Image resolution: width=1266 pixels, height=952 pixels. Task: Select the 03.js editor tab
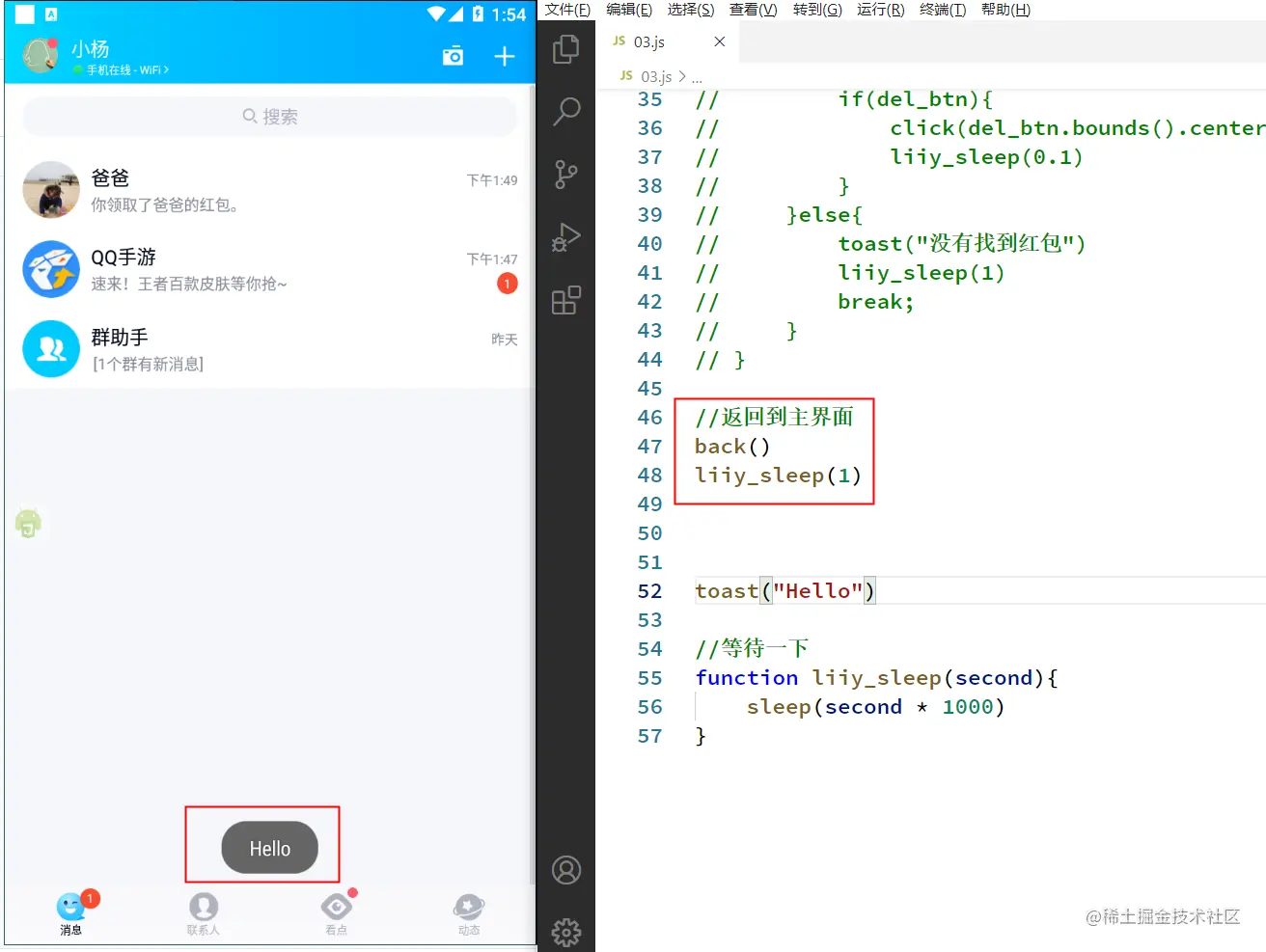coord(668,41)
